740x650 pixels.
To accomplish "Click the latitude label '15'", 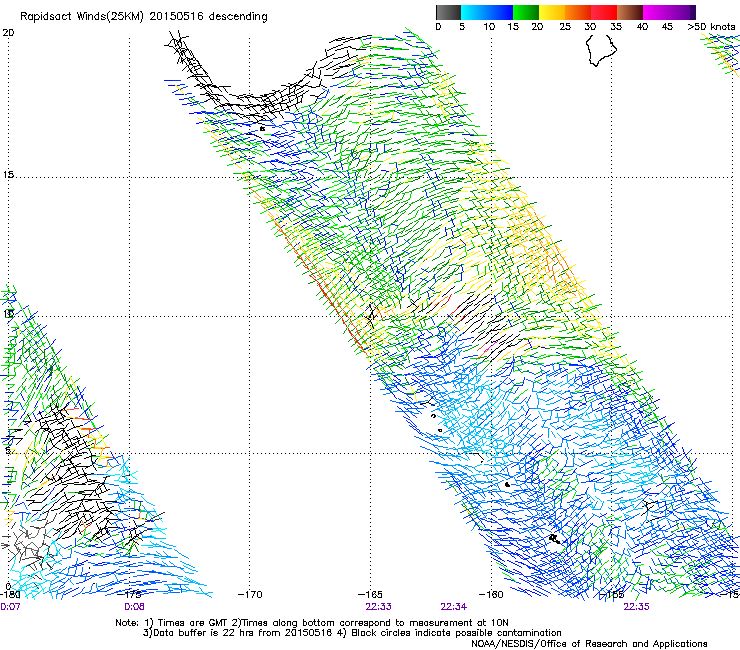I will coord(8,175).
